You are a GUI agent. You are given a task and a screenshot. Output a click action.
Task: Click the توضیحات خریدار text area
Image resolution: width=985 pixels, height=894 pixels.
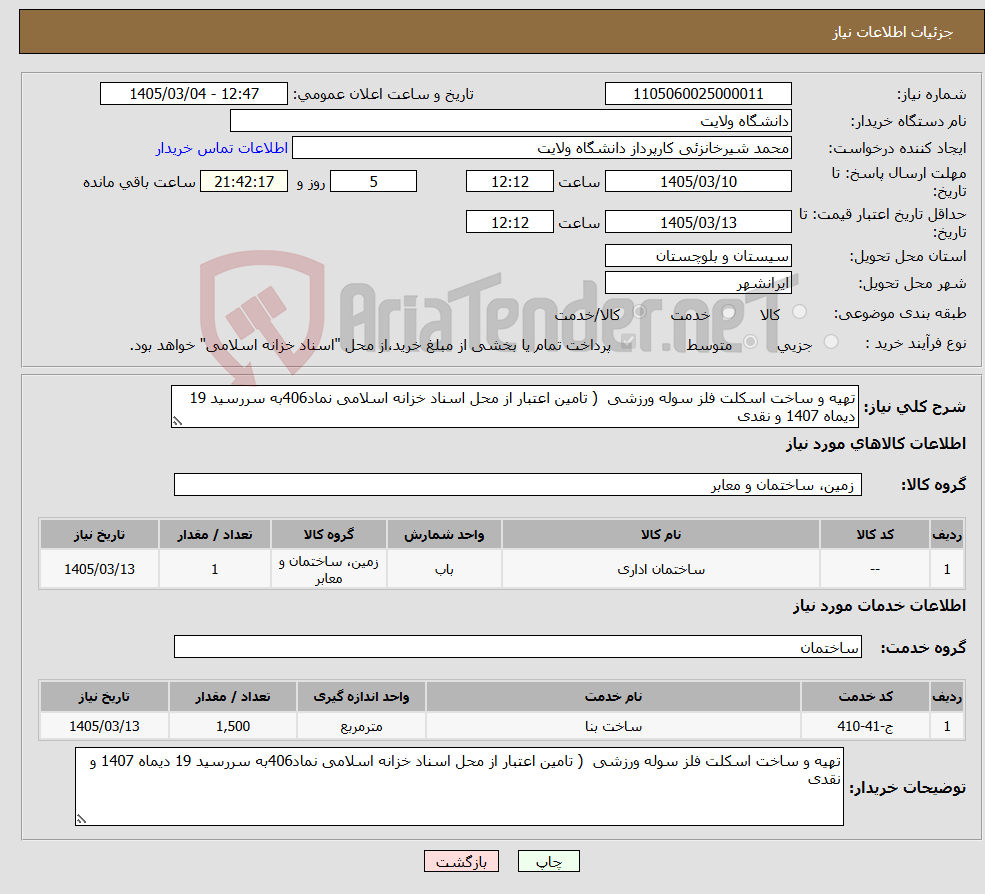(x=459, y=786)
